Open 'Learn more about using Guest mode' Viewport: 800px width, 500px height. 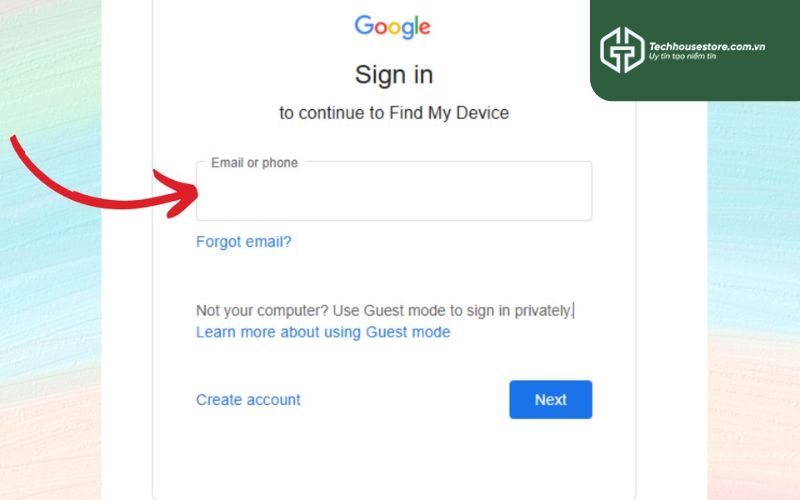[x=323, y=332]
